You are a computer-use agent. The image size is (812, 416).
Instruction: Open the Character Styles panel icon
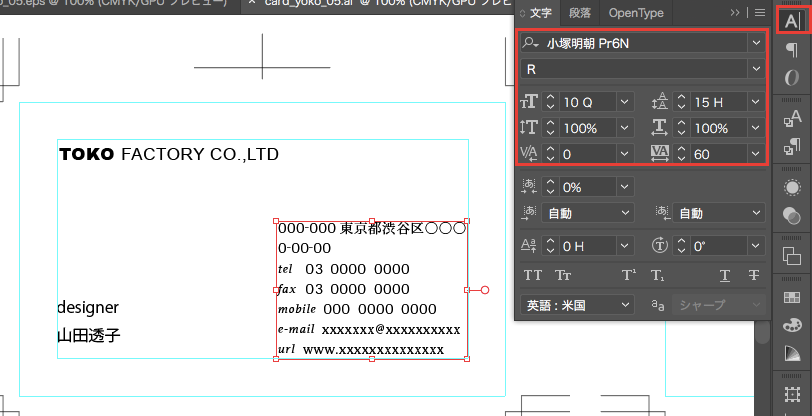(x=792, y=119)
